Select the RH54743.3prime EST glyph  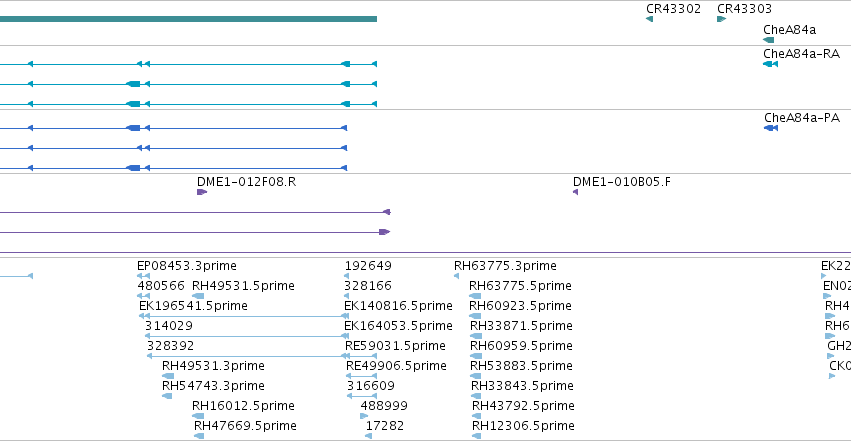tap(167, 396)
